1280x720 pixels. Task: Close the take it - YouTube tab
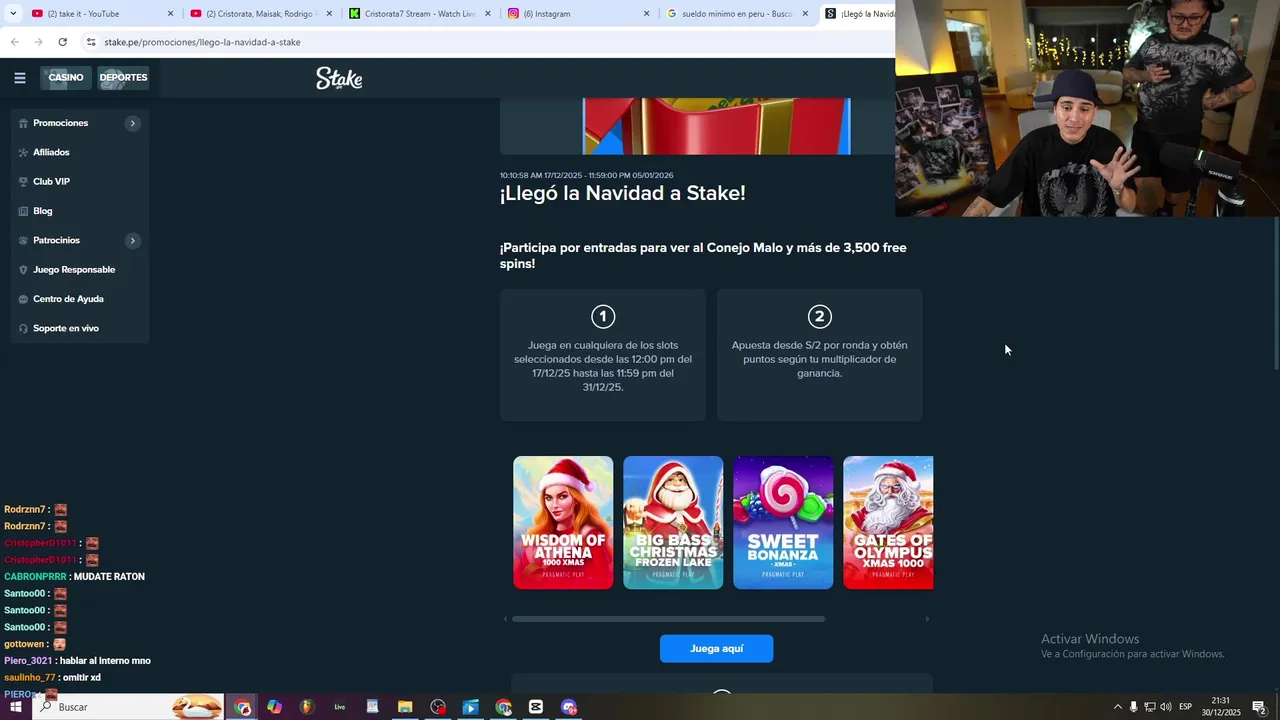[x=170, y=14]
